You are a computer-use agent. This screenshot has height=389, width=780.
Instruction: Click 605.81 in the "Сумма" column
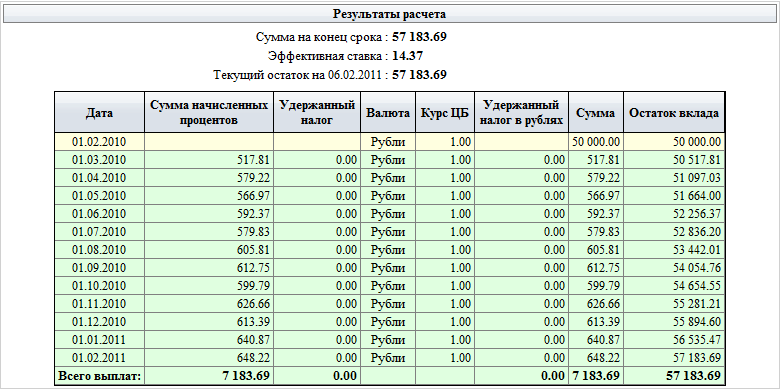596,250
